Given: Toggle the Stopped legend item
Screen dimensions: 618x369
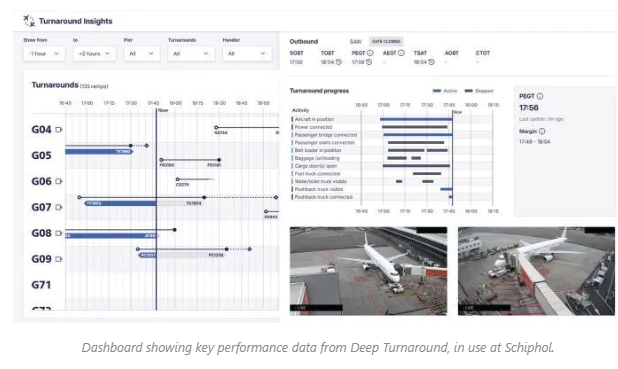Looking at the screenshot, I should click(x=479, y=91).
